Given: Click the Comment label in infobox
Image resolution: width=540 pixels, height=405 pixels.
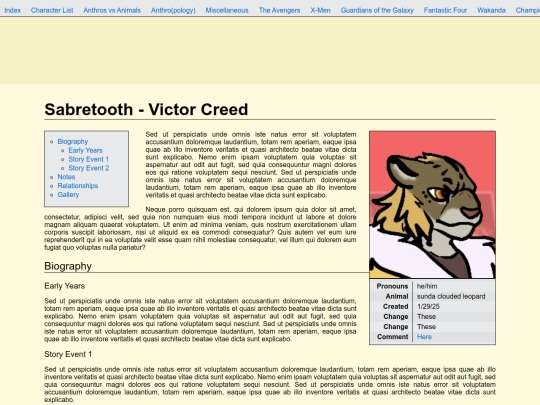Looking at the screenshot, I should (x=393, y=337).
